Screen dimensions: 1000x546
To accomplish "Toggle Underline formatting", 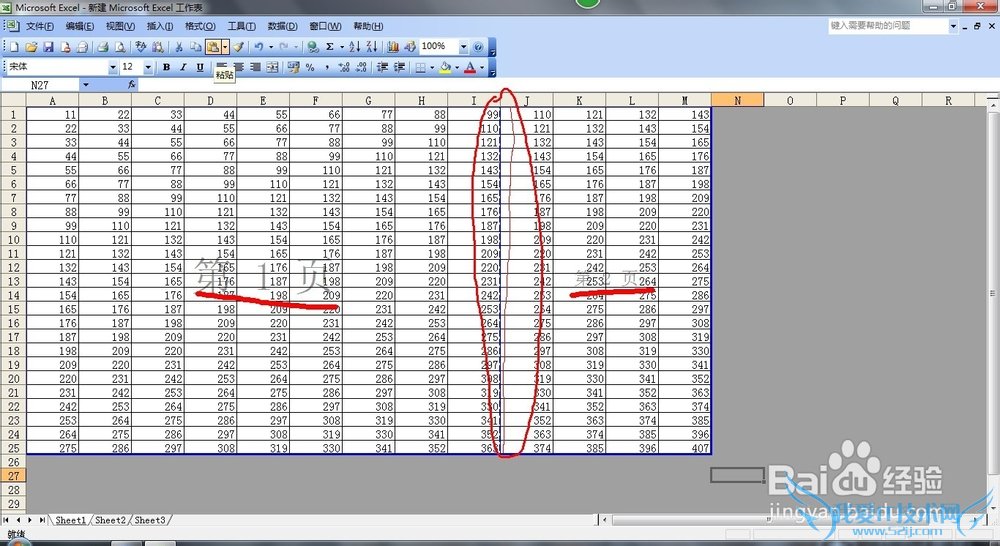I will 200,68.
